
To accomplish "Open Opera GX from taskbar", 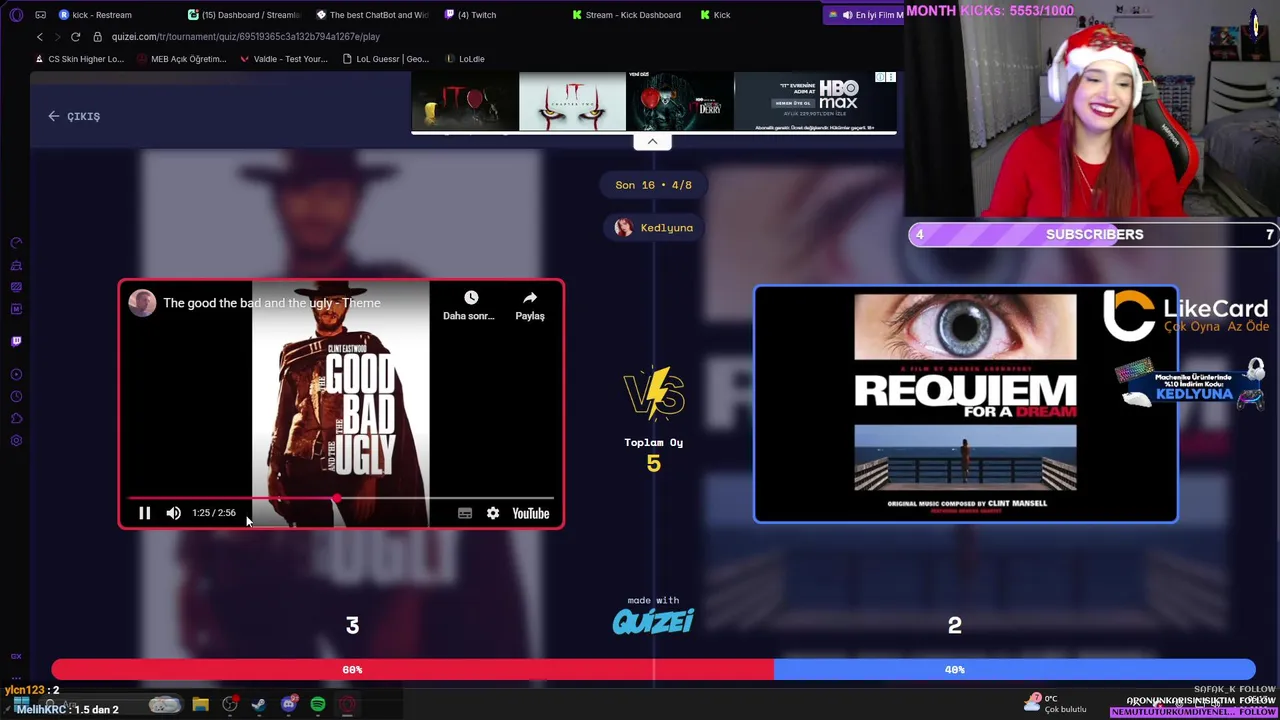I will [x=347, y=705].
